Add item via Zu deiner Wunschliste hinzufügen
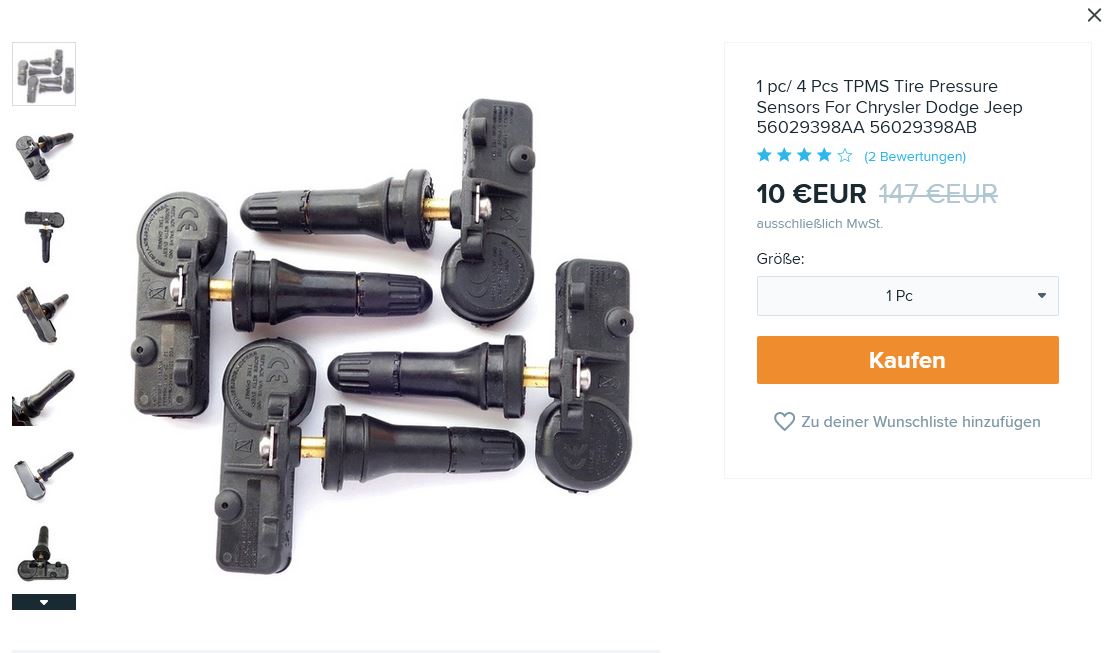This screenshot has height=653, width=1108. tap(920, 422)
